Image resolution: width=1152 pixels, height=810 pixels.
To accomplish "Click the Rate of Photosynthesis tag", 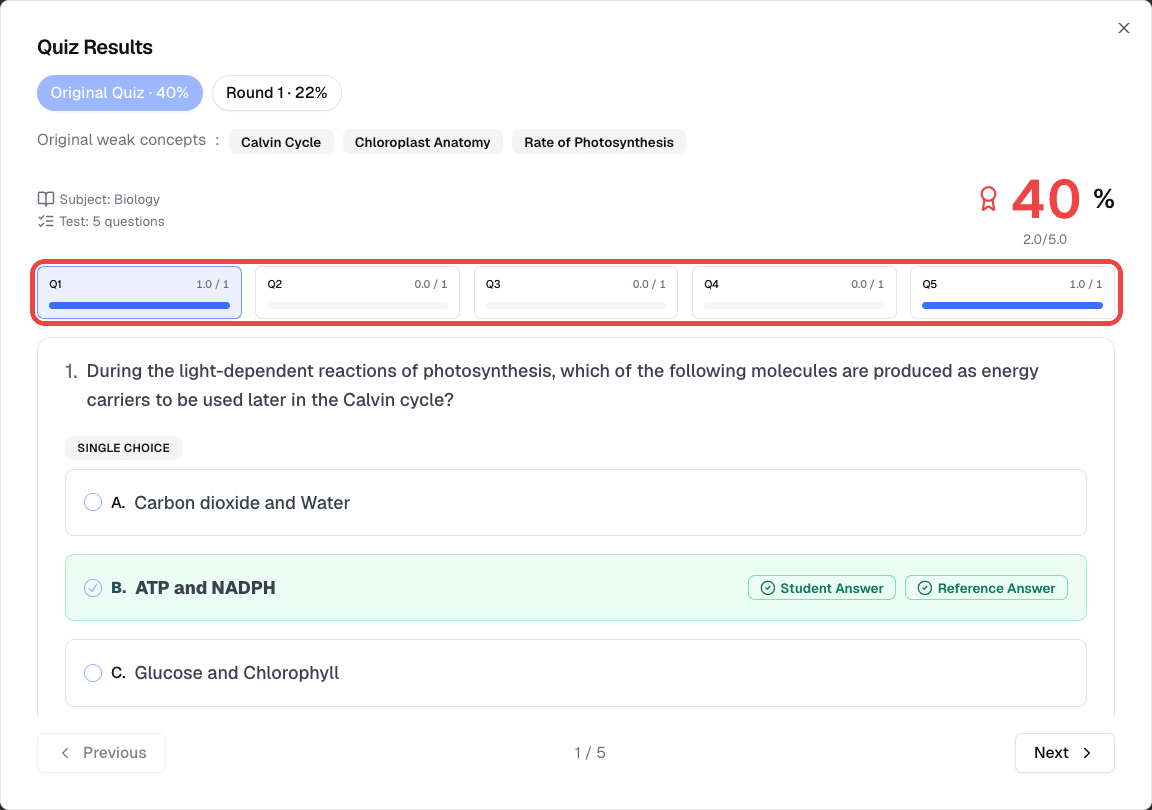I will click(599, 142).
